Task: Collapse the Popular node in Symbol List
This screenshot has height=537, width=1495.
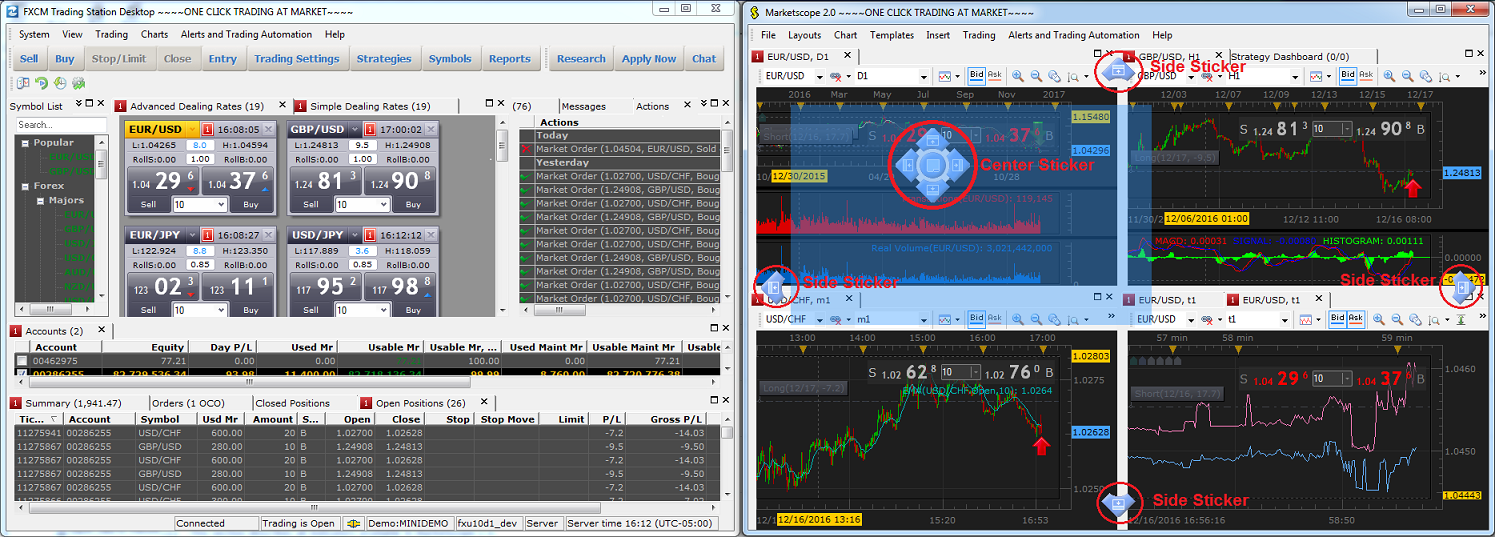Action: (24, 143)
